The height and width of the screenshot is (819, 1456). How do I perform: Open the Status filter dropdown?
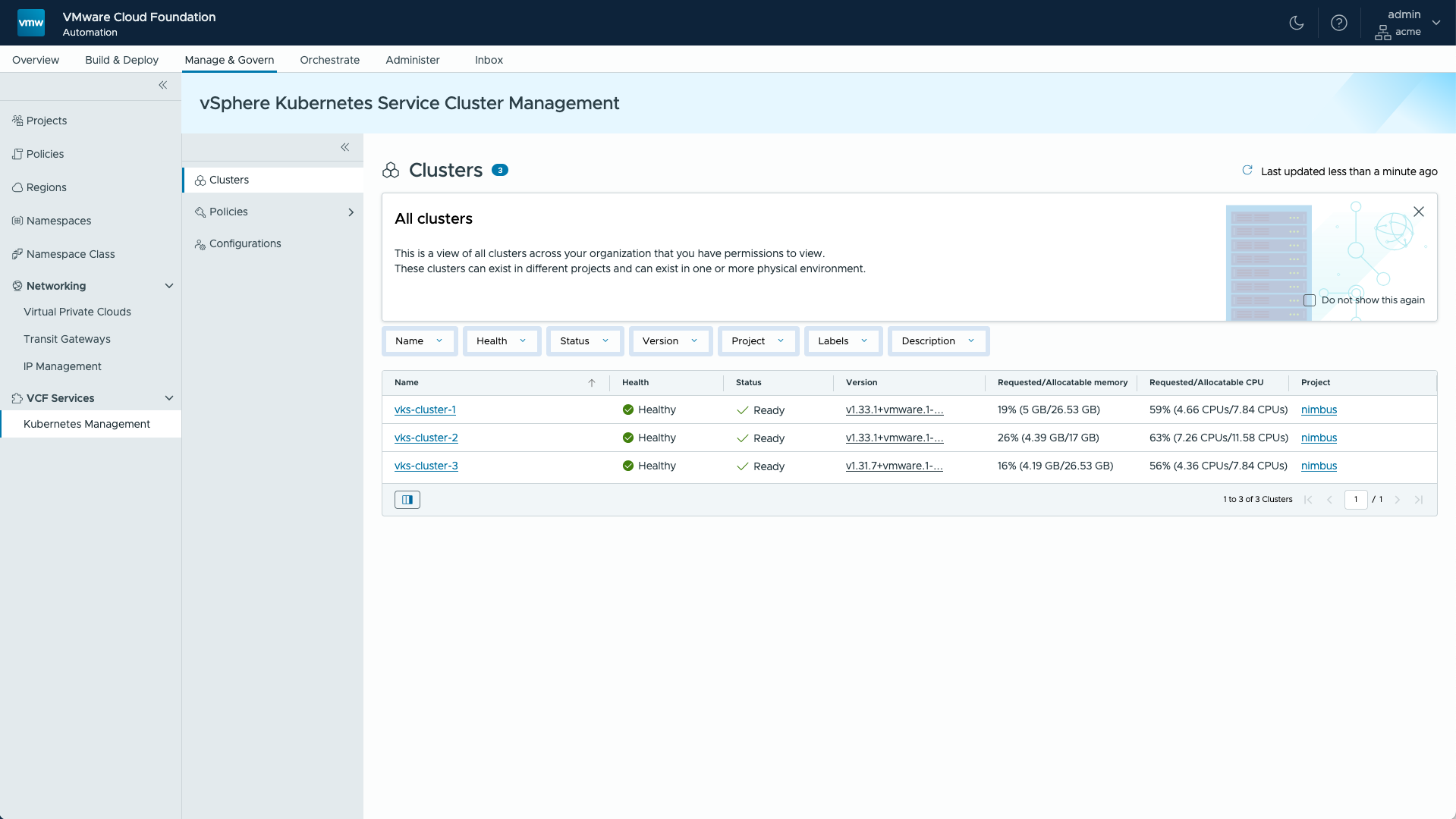[x=585, y=341]
